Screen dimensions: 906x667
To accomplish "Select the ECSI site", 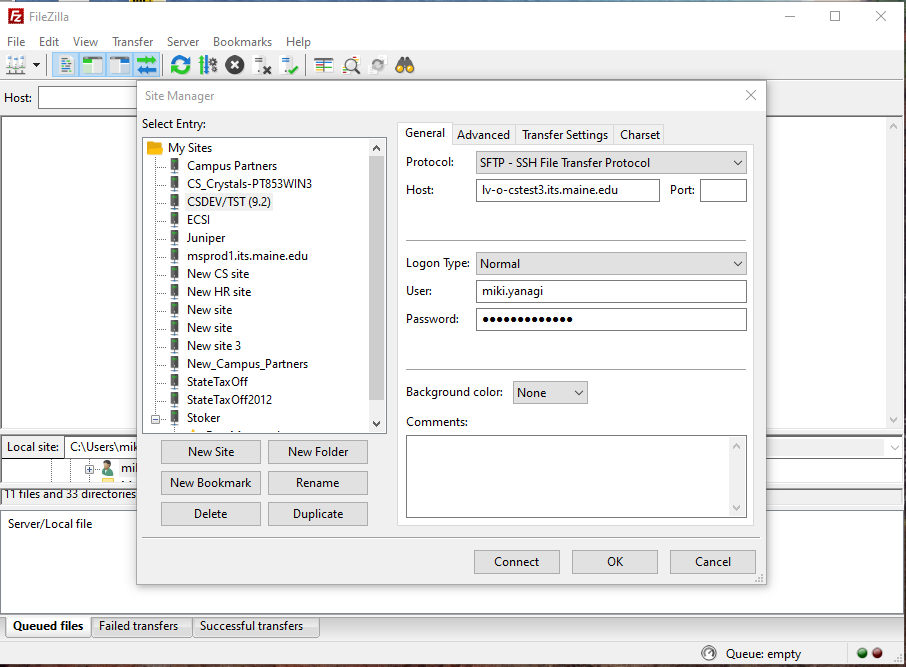I will point(198,220).
